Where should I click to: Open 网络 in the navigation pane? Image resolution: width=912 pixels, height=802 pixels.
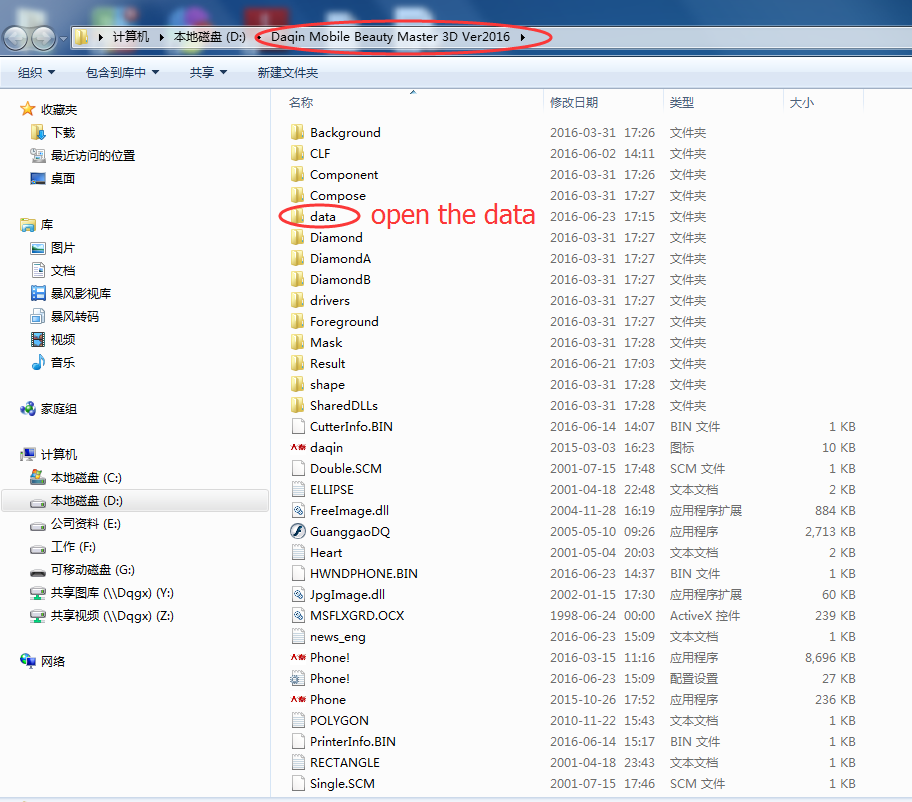click(x=52, y=661)
